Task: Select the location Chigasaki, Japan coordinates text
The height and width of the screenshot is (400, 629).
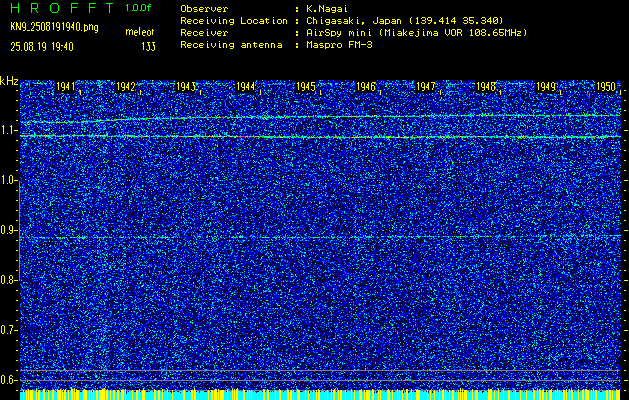Action: point(404,20)
